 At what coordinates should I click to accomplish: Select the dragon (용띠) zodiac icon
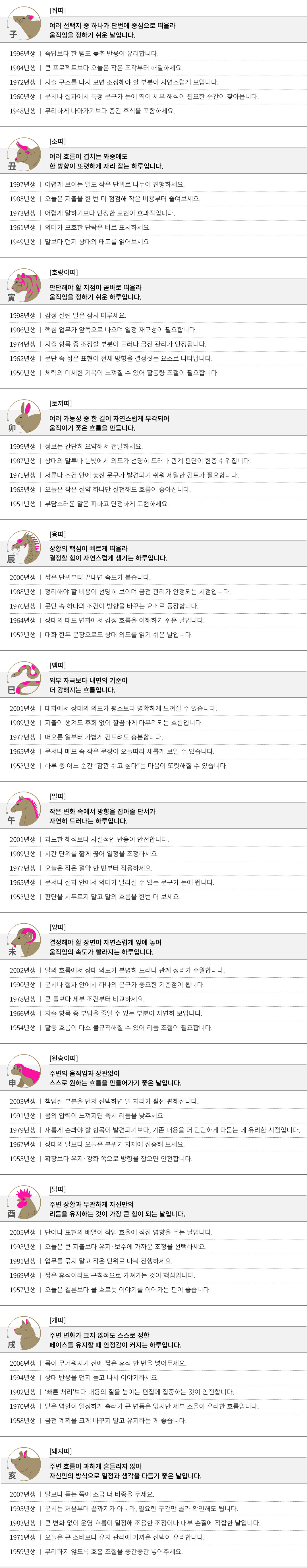pos(24,547)
